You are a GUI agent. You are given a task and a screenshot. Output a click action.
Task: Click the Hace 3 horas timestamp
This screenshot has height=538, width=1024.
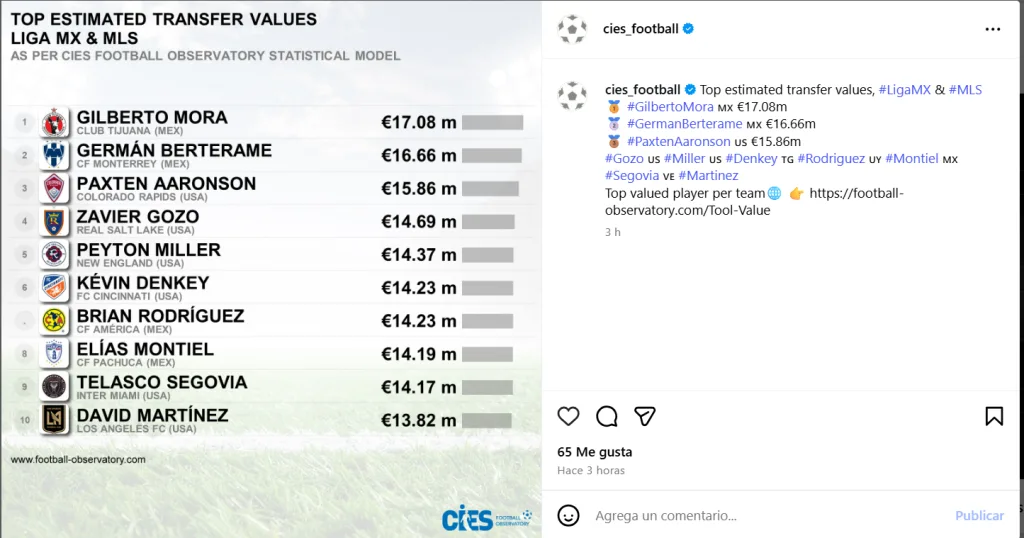pyautogui.click(x=591, y=470)
